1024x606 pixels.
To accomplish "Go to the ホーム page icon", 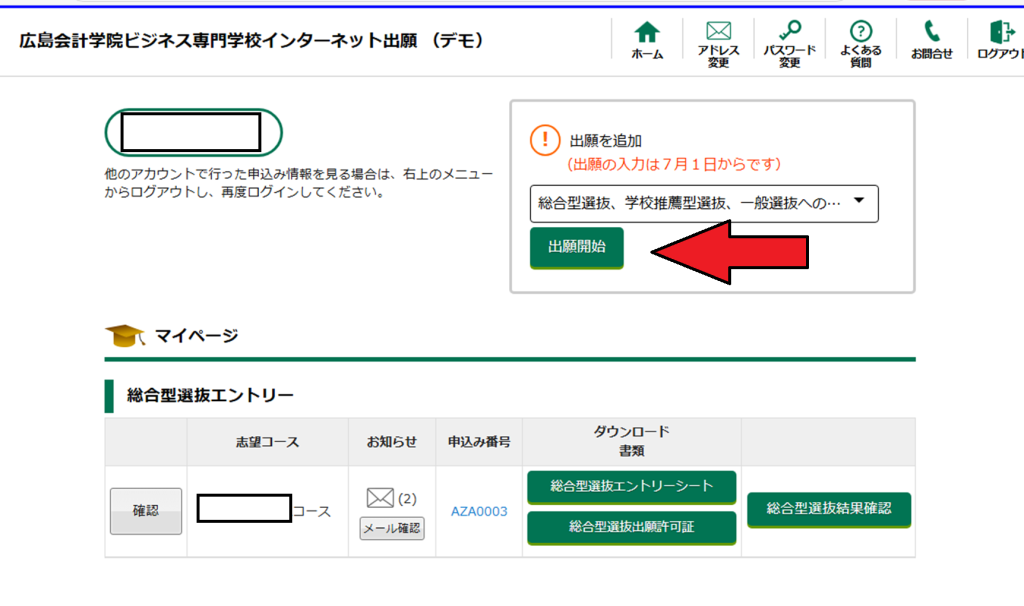I will click(x=647, y=33).
